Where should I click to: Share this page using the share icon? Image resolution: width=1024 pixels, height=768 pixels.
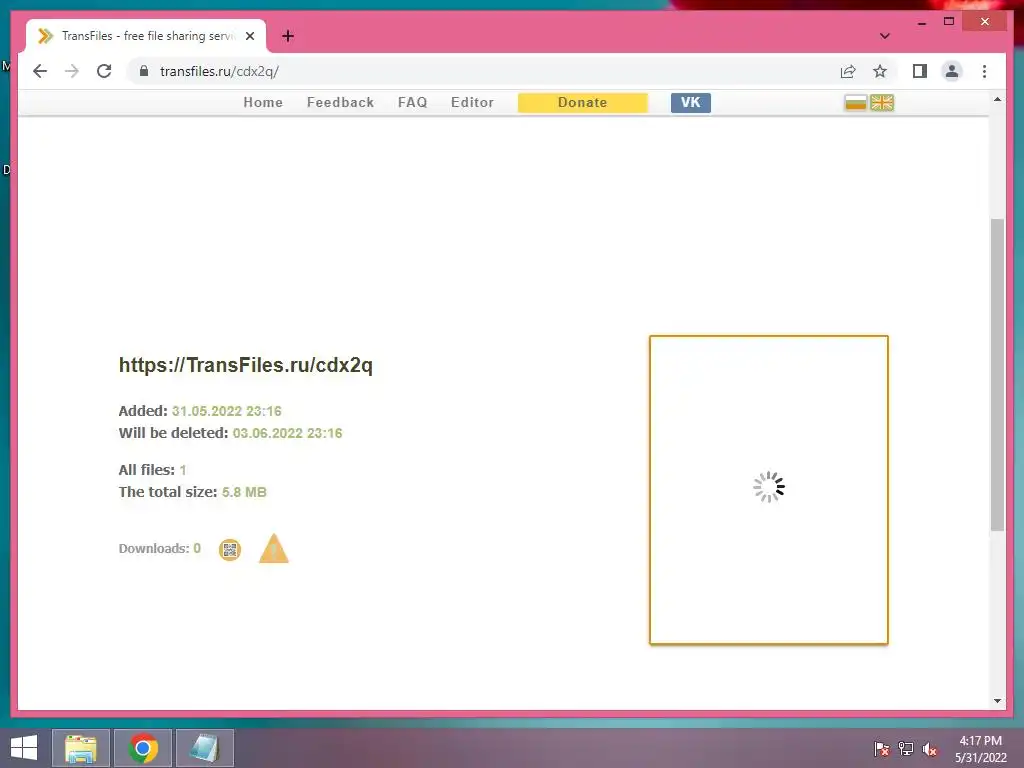pyautogui.click(x=848, y=71)
